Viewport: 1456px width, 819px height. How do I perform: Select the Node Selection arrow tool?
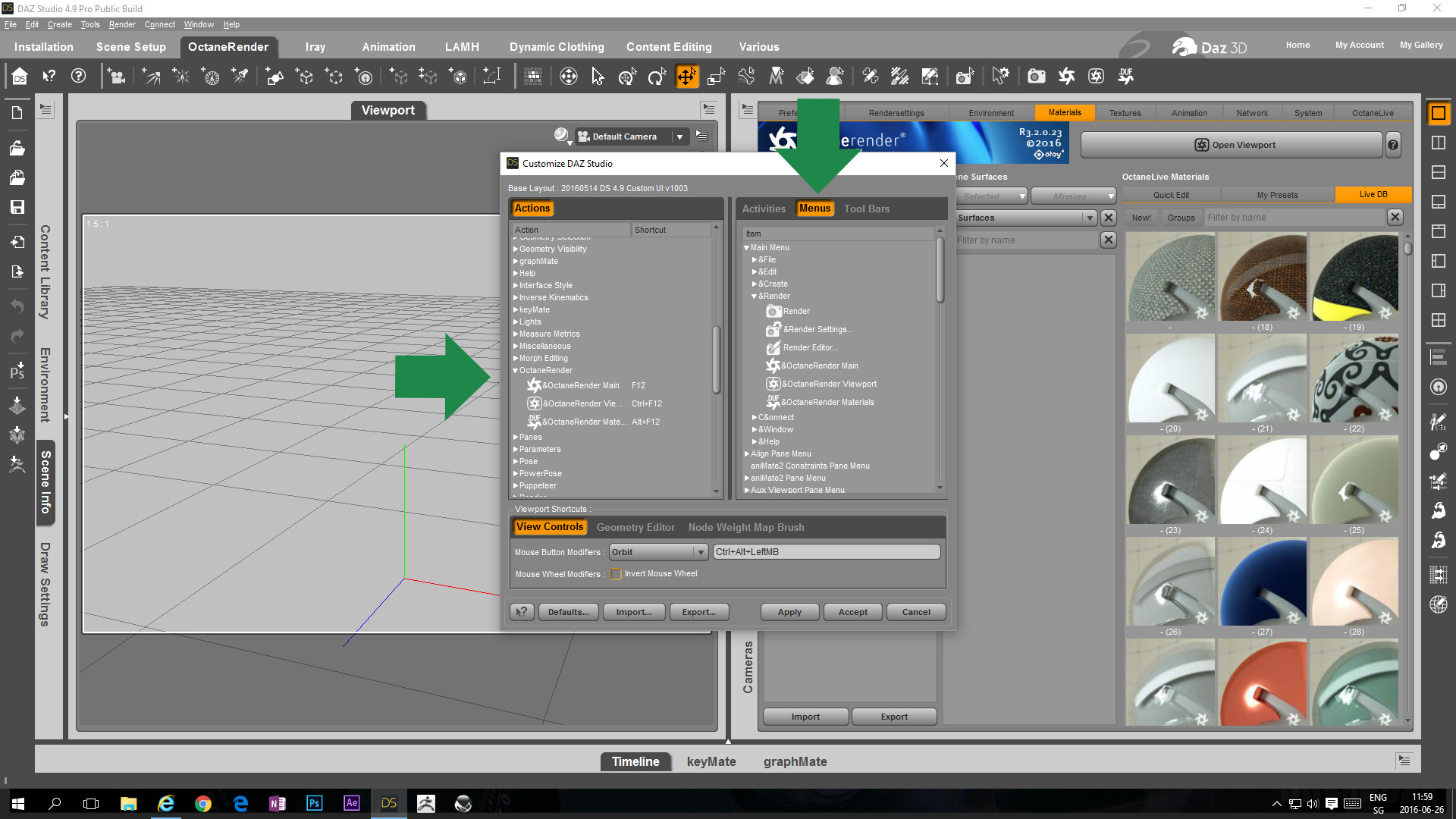coord(598,77)
